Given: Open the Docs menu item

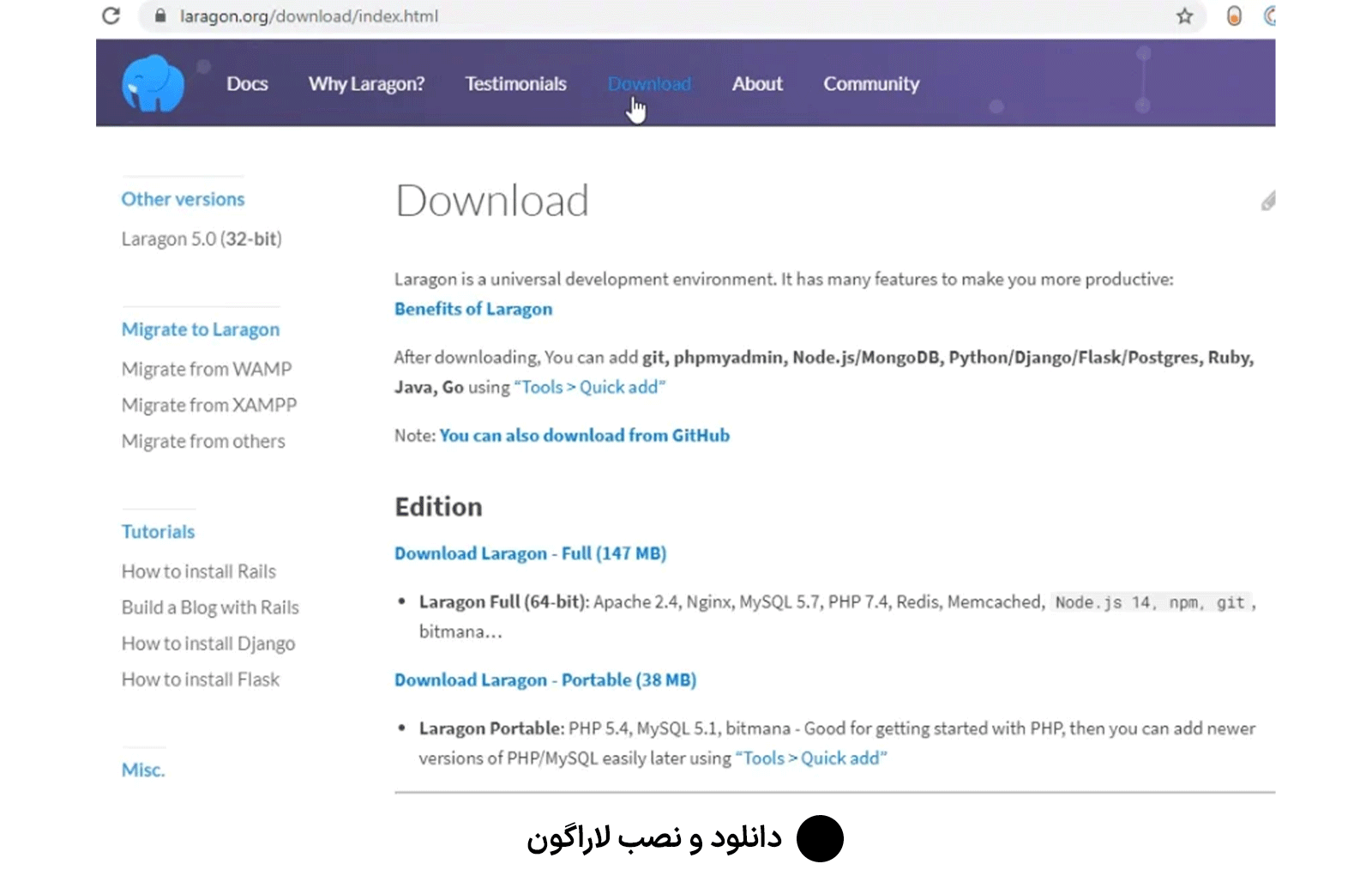Looking at the screenshot, I should [247, 83].
